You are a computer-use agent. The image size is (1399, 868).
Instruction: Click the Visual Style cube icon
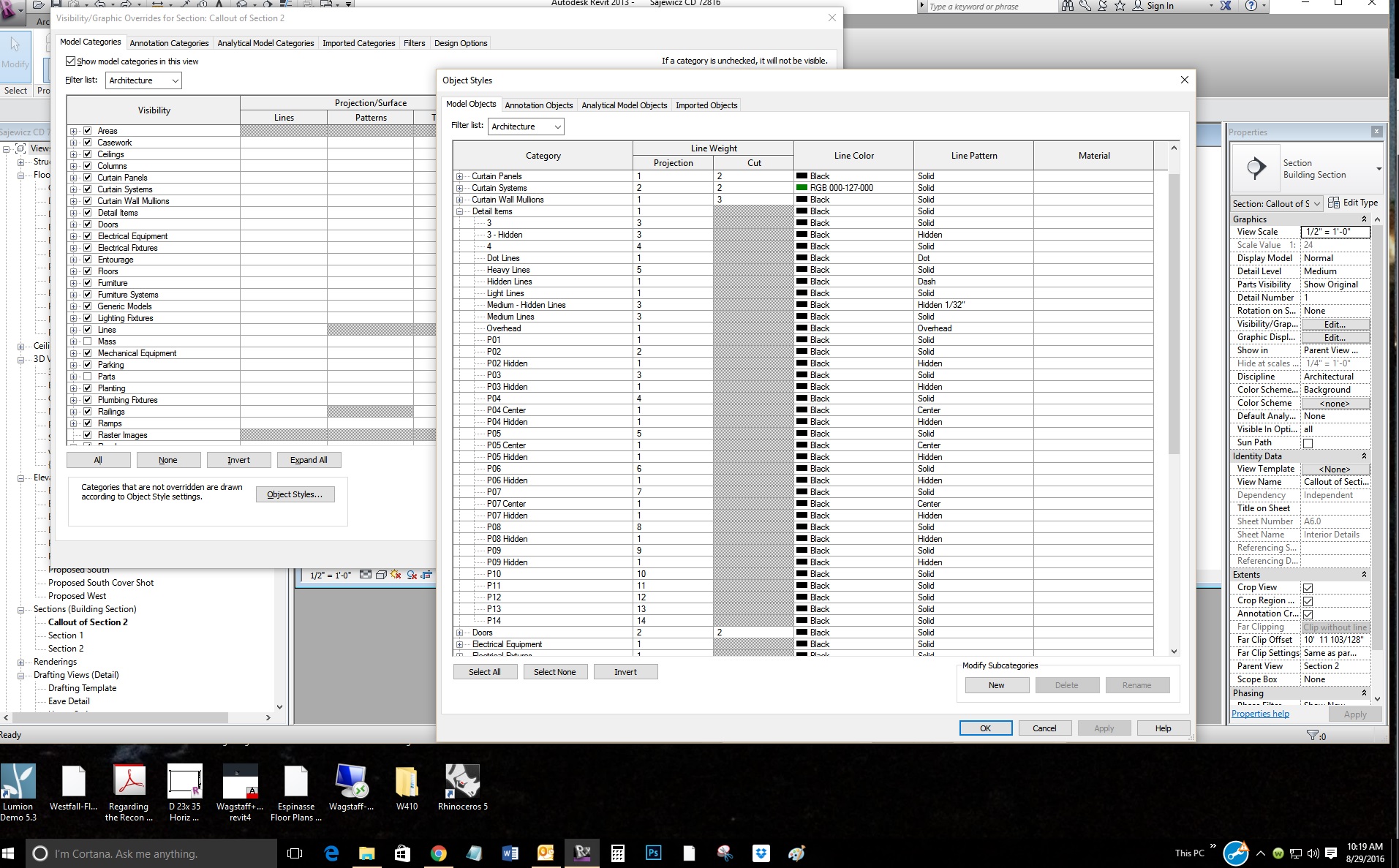point(381,575)
